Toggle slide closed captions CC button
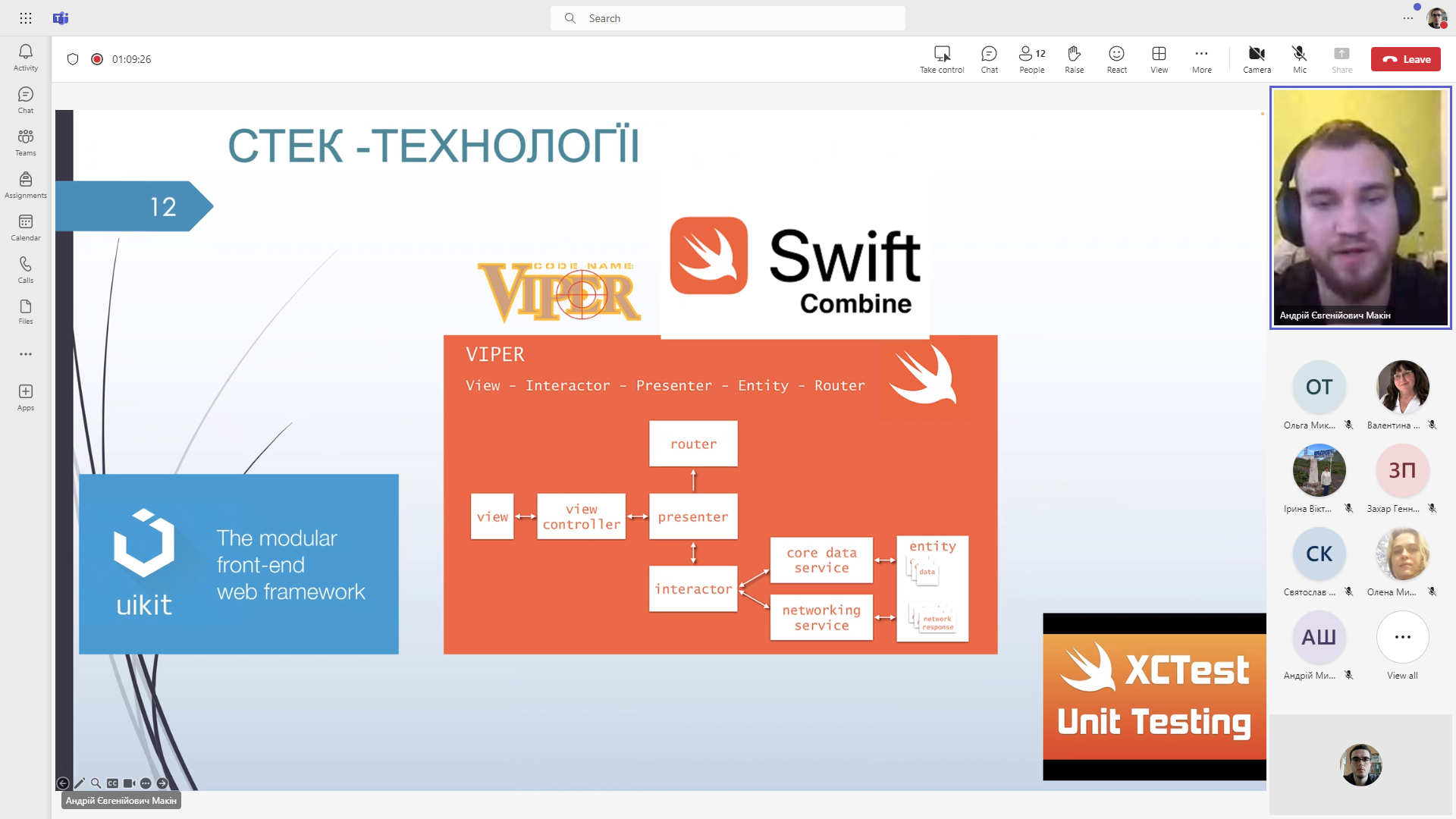The image size is (1456, 819). 112,783
